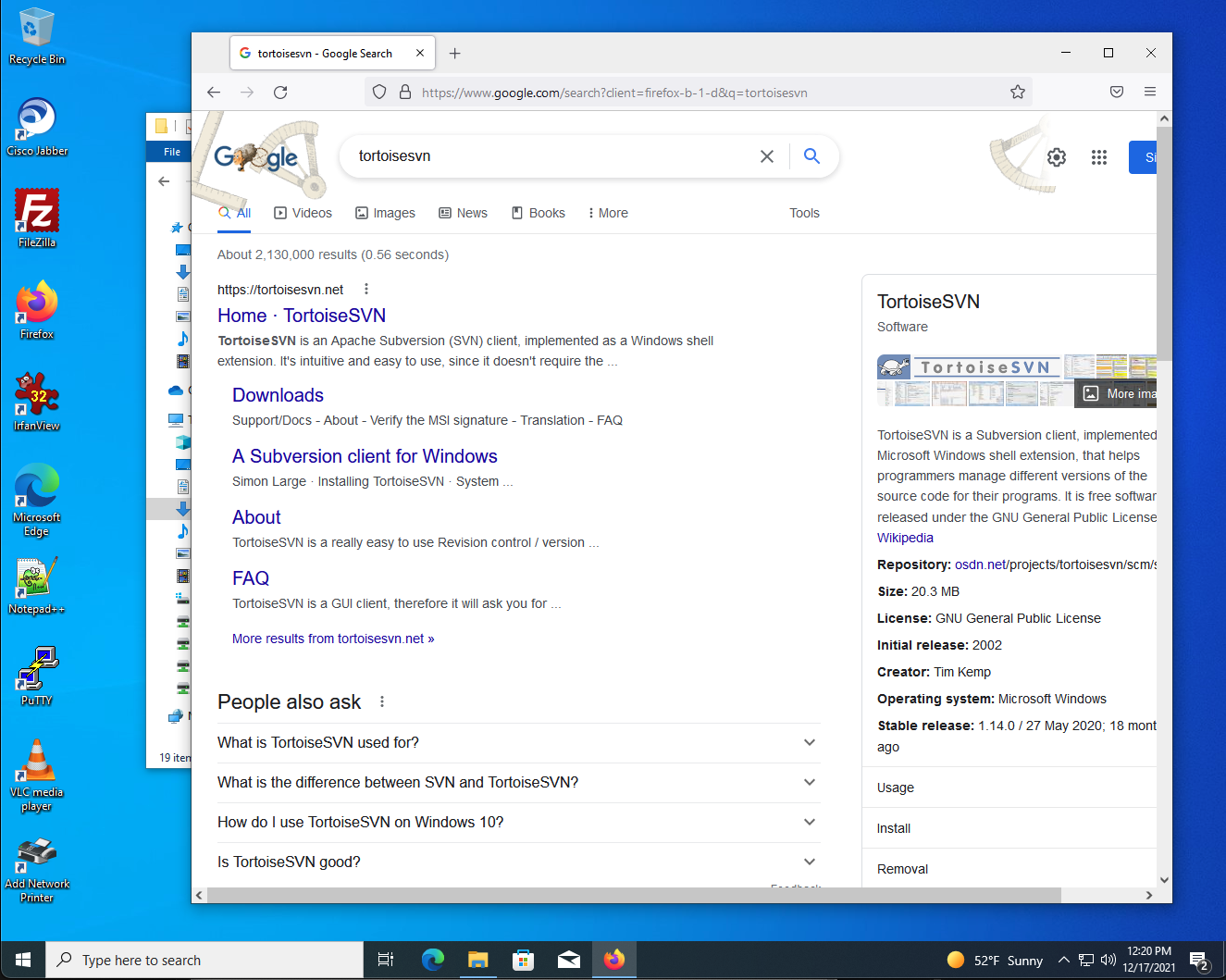Open the Firefox hamburger menu

1150,92
